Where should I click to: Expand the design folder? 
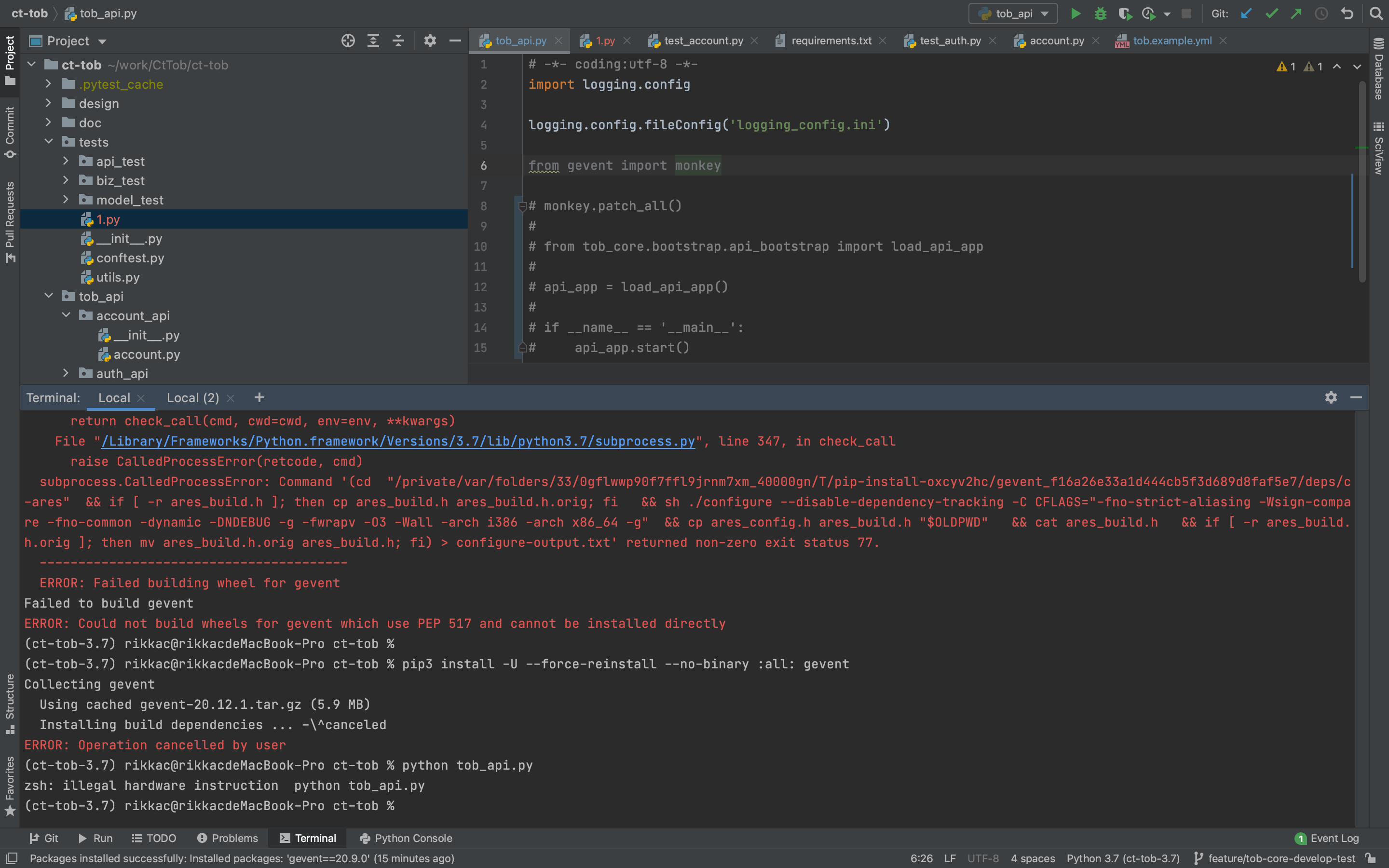49,103
